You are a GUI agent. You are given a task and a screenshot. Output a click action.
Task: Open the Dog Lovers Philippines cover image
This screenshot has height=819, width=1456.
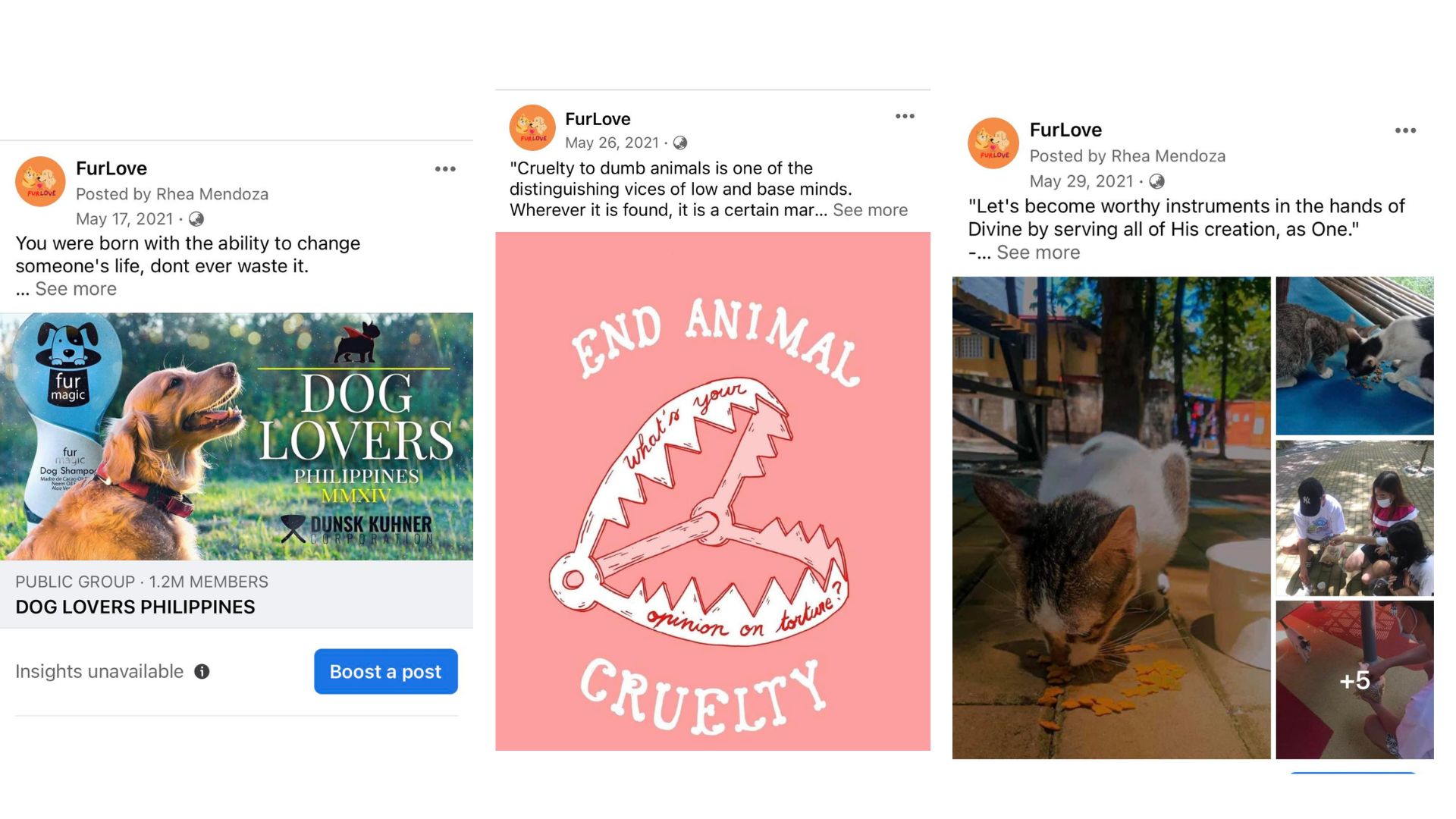click(x=237, y=437)
